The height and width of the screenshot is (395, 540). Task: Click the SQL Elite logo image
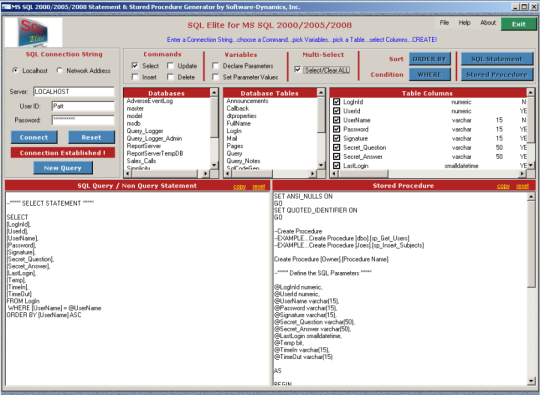pyautogui.click(x=33, y=32)
